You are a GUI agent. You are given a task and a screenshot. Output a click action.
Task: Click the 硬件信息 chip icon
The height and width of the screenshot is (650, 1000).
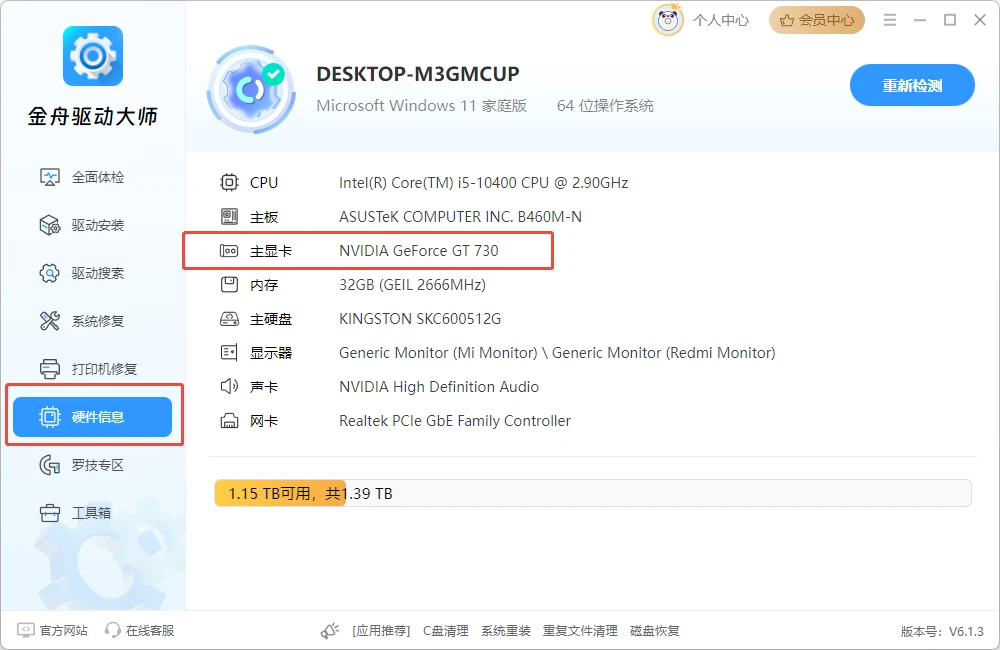(50, 417)
